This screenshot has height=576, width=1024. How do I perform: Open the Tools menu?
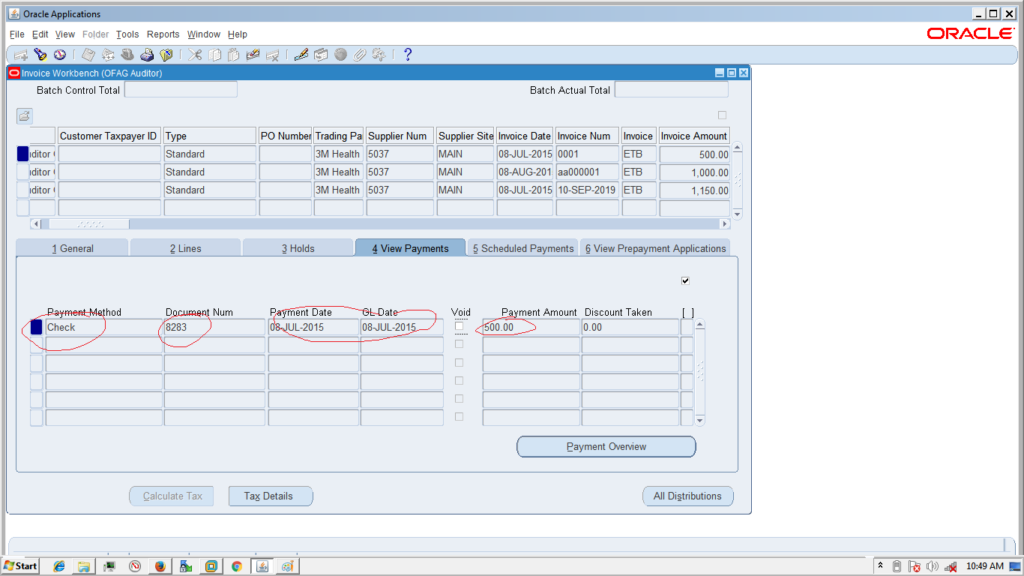click(127, 34)
